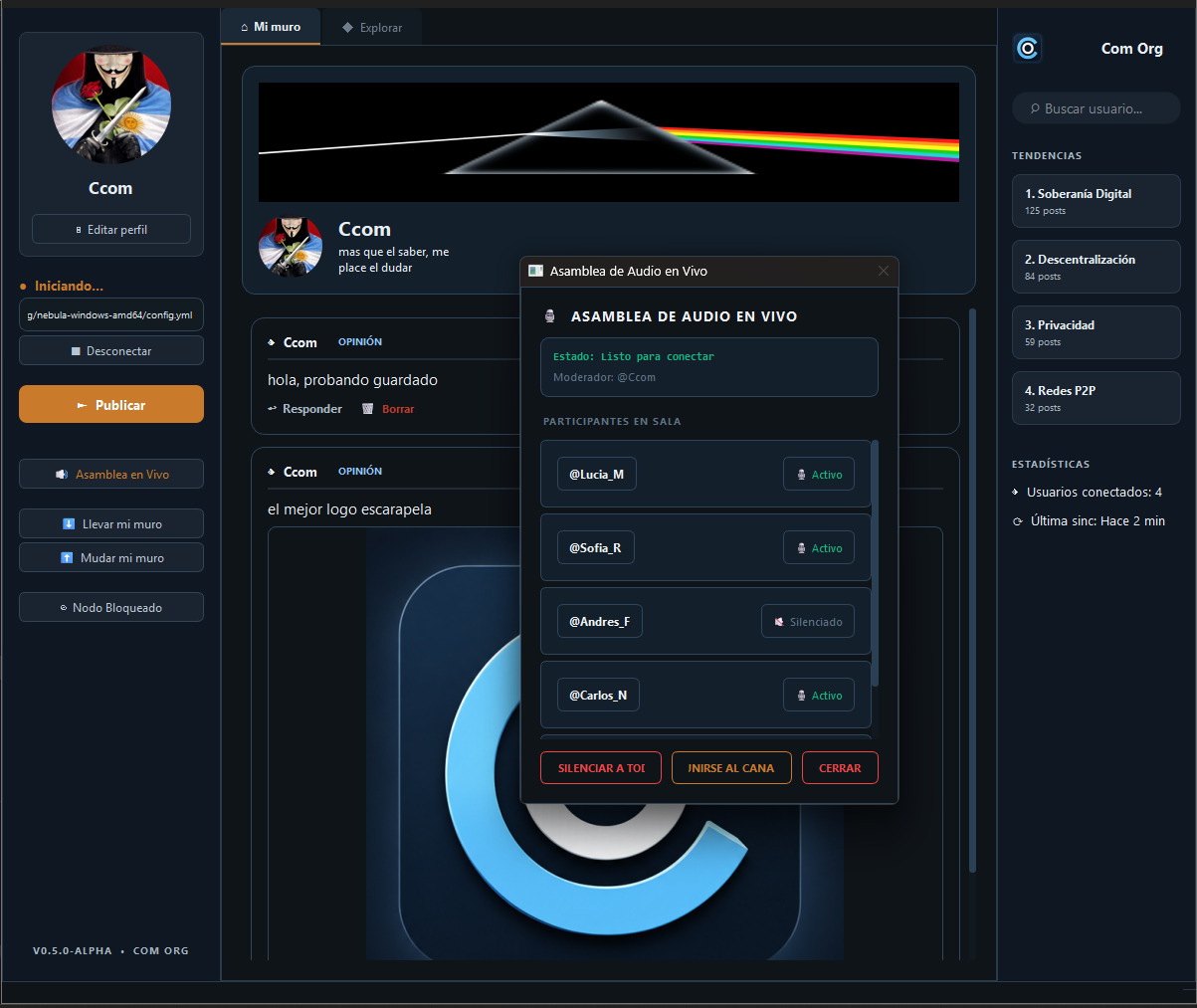Switch to the Mi muro tab
Viewport: 1197px width, 1008px height.
pos(271,27)
